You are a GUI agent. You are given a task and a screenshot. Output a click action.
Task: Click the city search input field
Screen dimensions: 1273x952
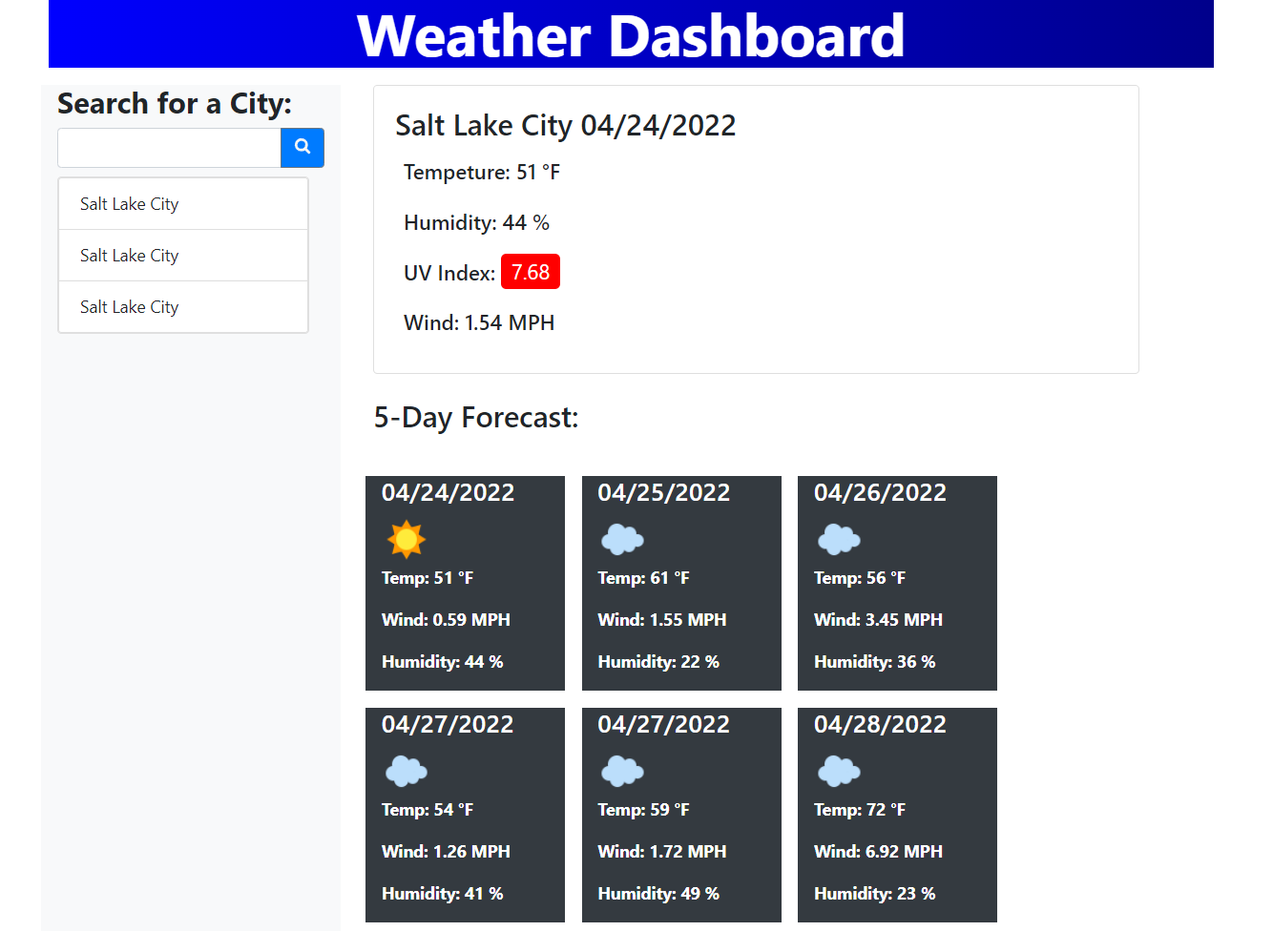(168, 148)
